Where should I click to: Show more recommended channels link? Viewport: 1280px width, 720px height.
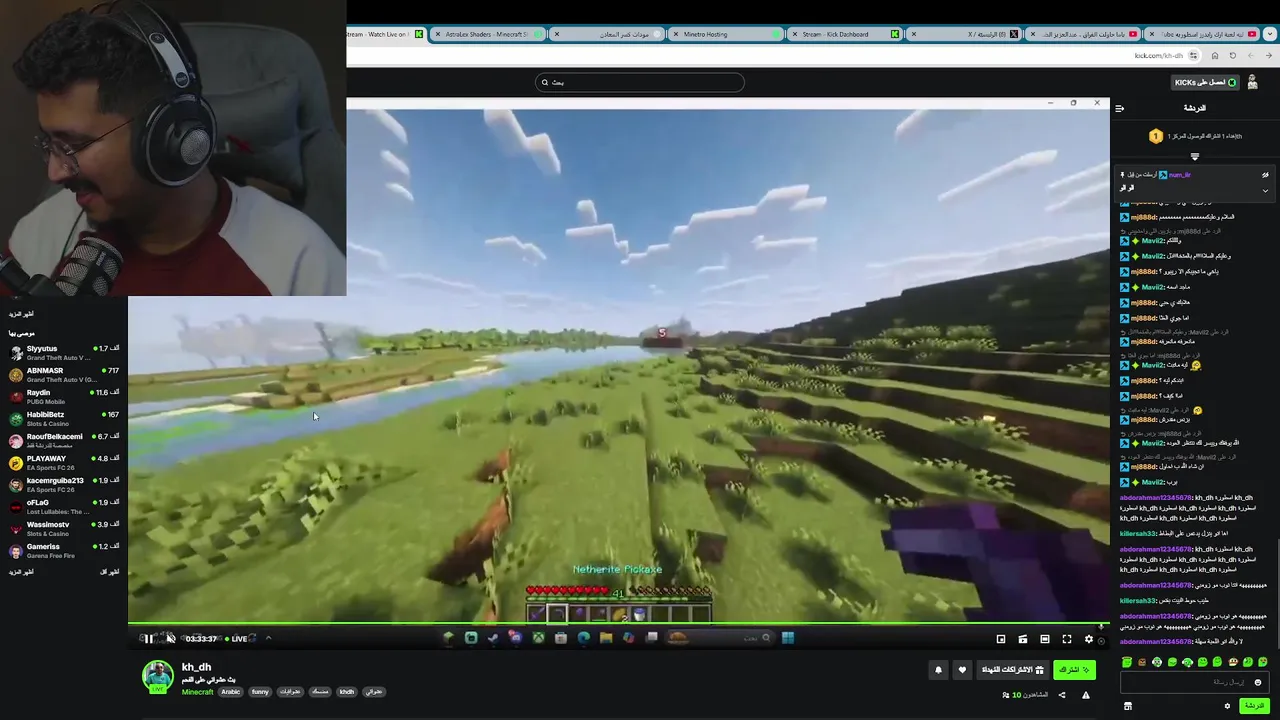click(x=21, y=572)
